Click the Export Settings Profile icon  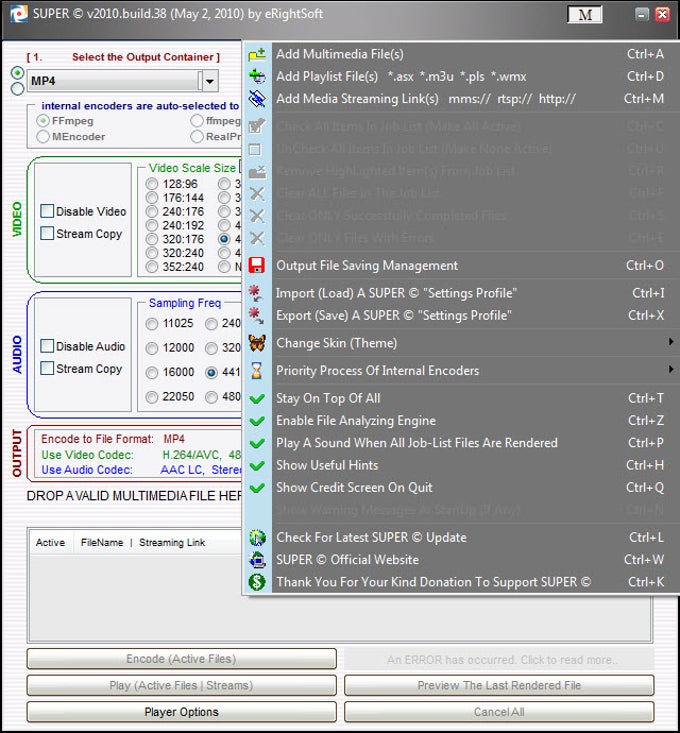(256, 316)
